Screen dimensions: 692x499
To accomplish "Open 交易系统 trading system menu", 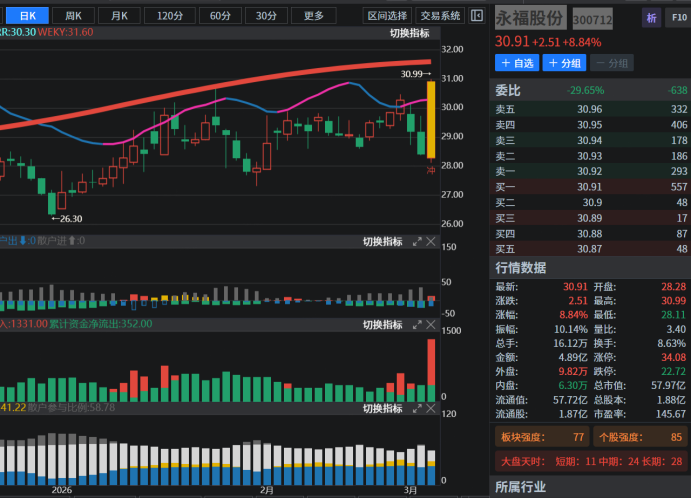I will tap(441, 15).
